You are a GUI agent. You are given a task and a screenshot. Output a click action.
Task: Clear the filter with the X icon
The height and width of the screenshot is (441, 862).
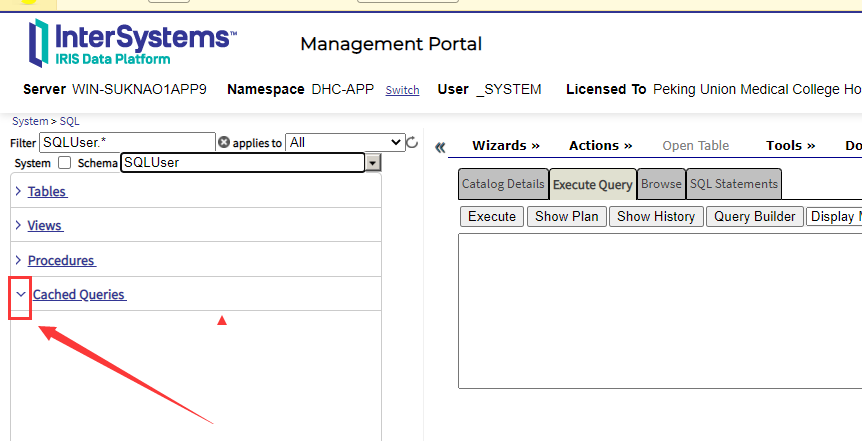tap(224, 142)
